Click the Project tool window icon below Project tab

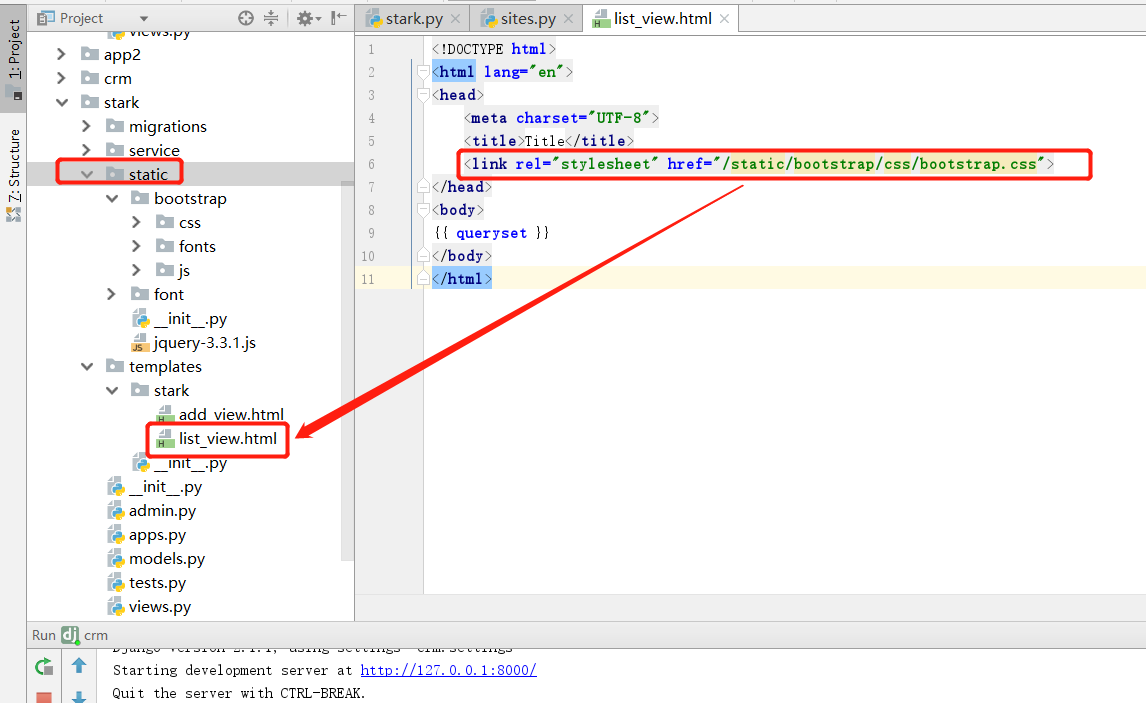click(x=14, y=93)
